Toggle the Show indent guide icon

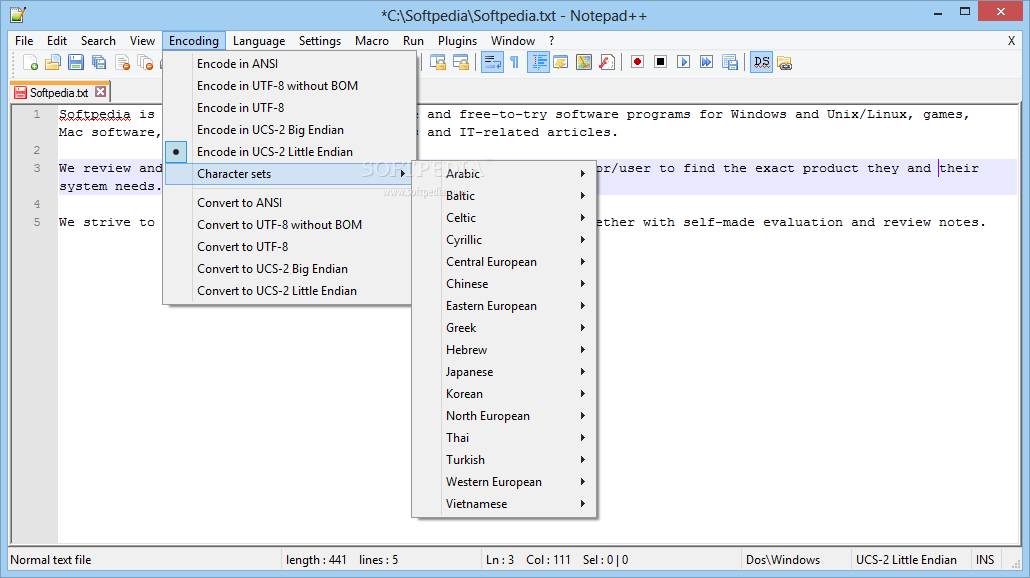point(538,62)
